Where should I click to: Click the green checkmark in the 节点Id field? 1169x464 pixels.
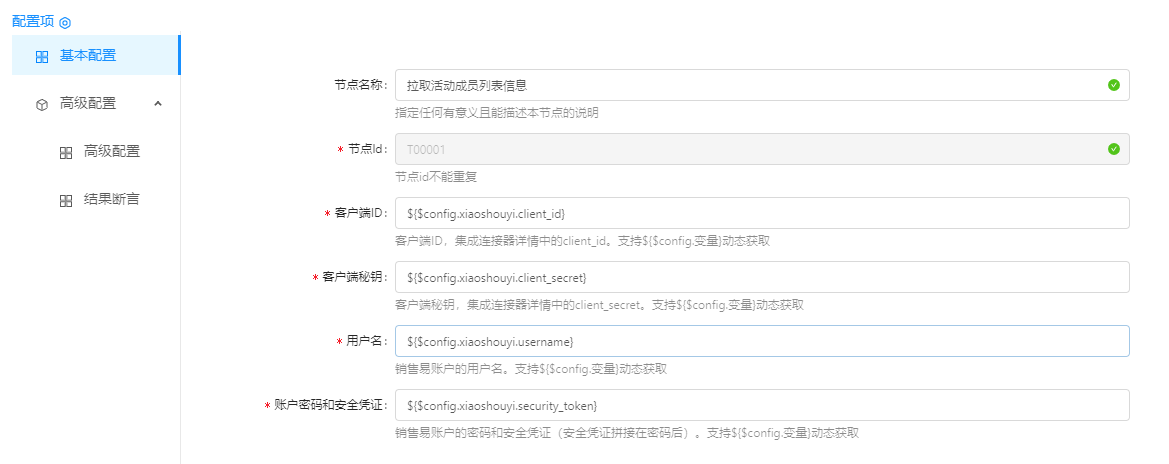pyautogui.click(x=1113, y=149)
